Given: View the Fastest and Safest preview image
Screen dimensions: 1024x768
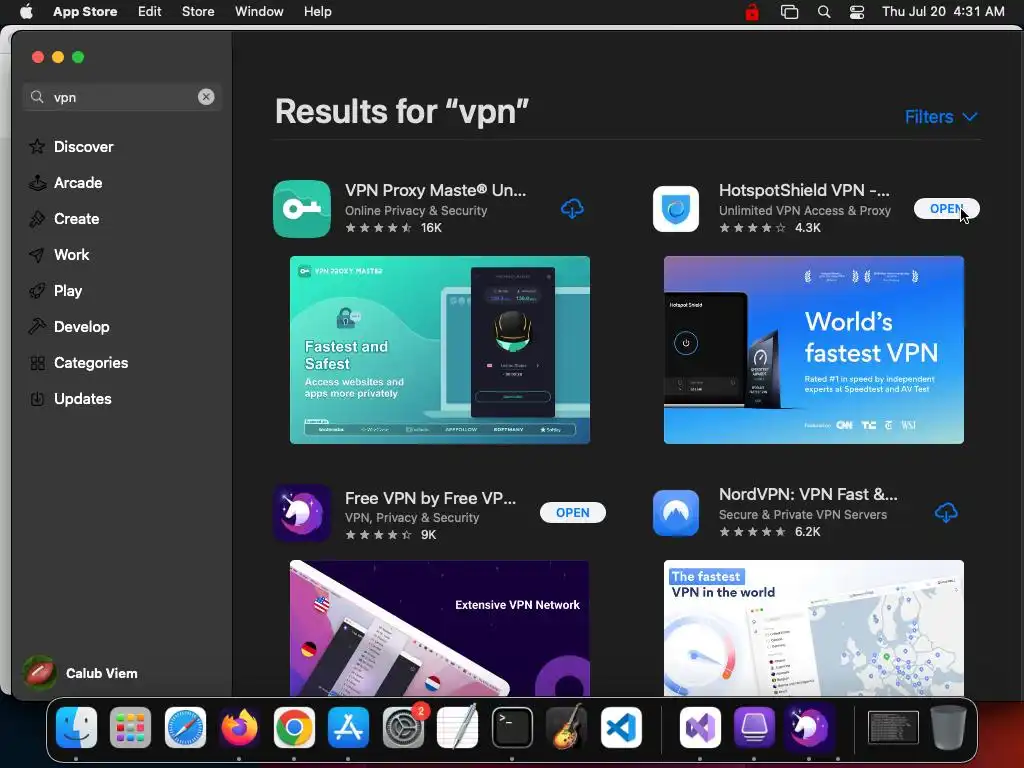Looking at the screenshot, I should pyautogui.click(x=440, y=350).
